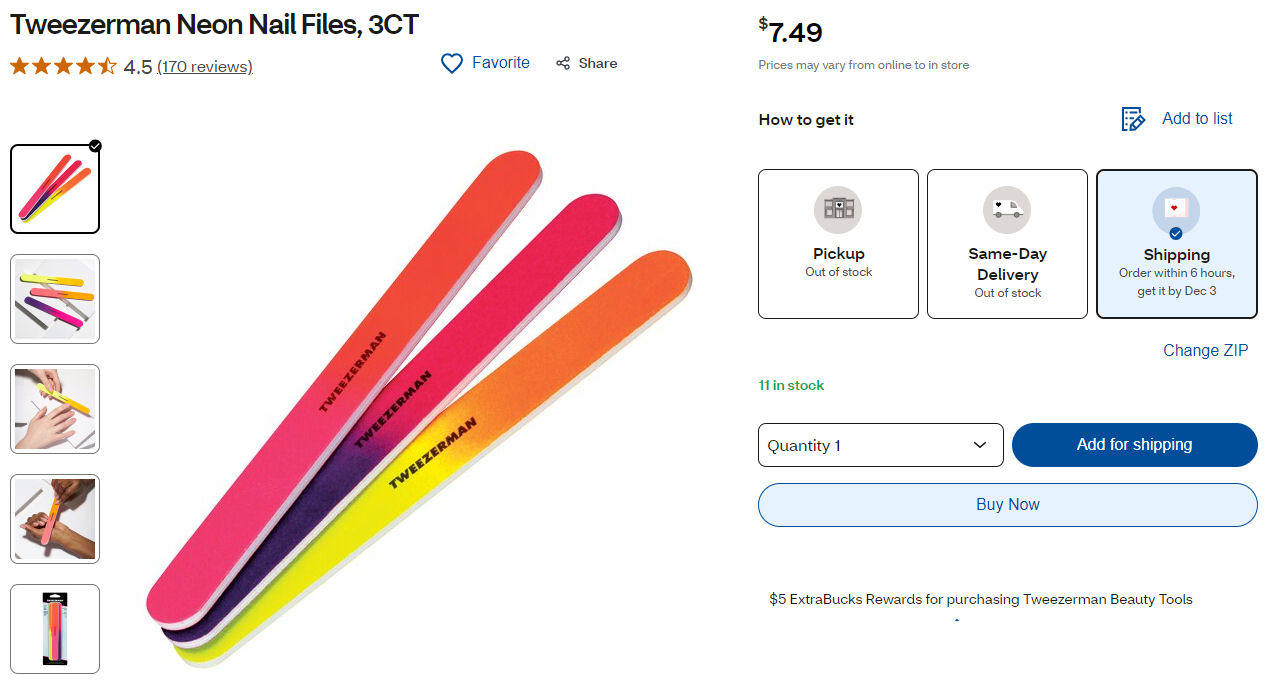Open the Quantity dropdown
This screenshot has height=692, width=1266.
tap(880, 445)
